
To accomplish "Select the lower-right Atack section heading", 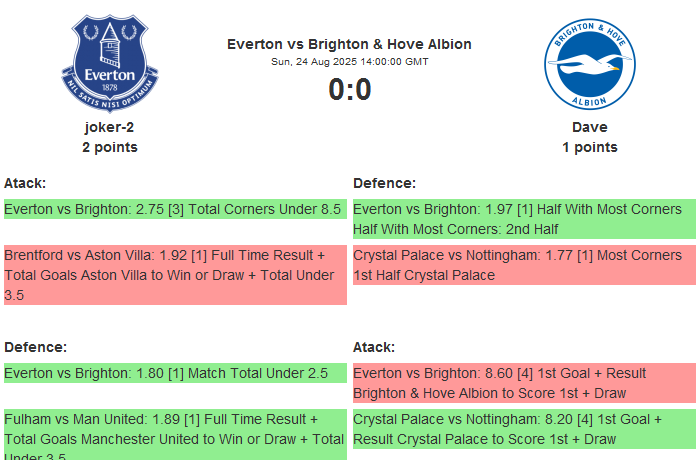I will point(374,347).
